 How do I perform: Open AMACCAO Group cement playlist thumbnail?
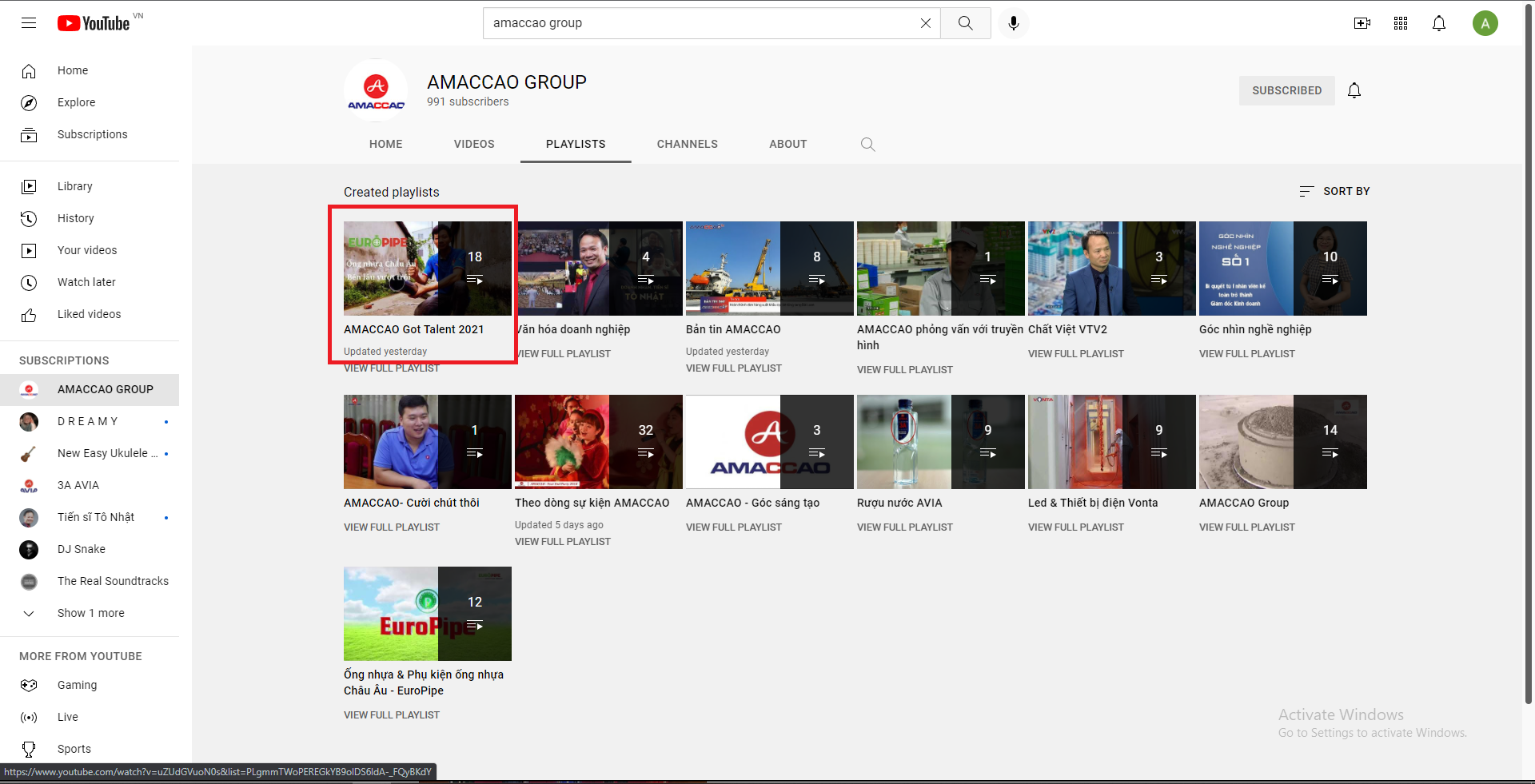tap(1283, 442)
